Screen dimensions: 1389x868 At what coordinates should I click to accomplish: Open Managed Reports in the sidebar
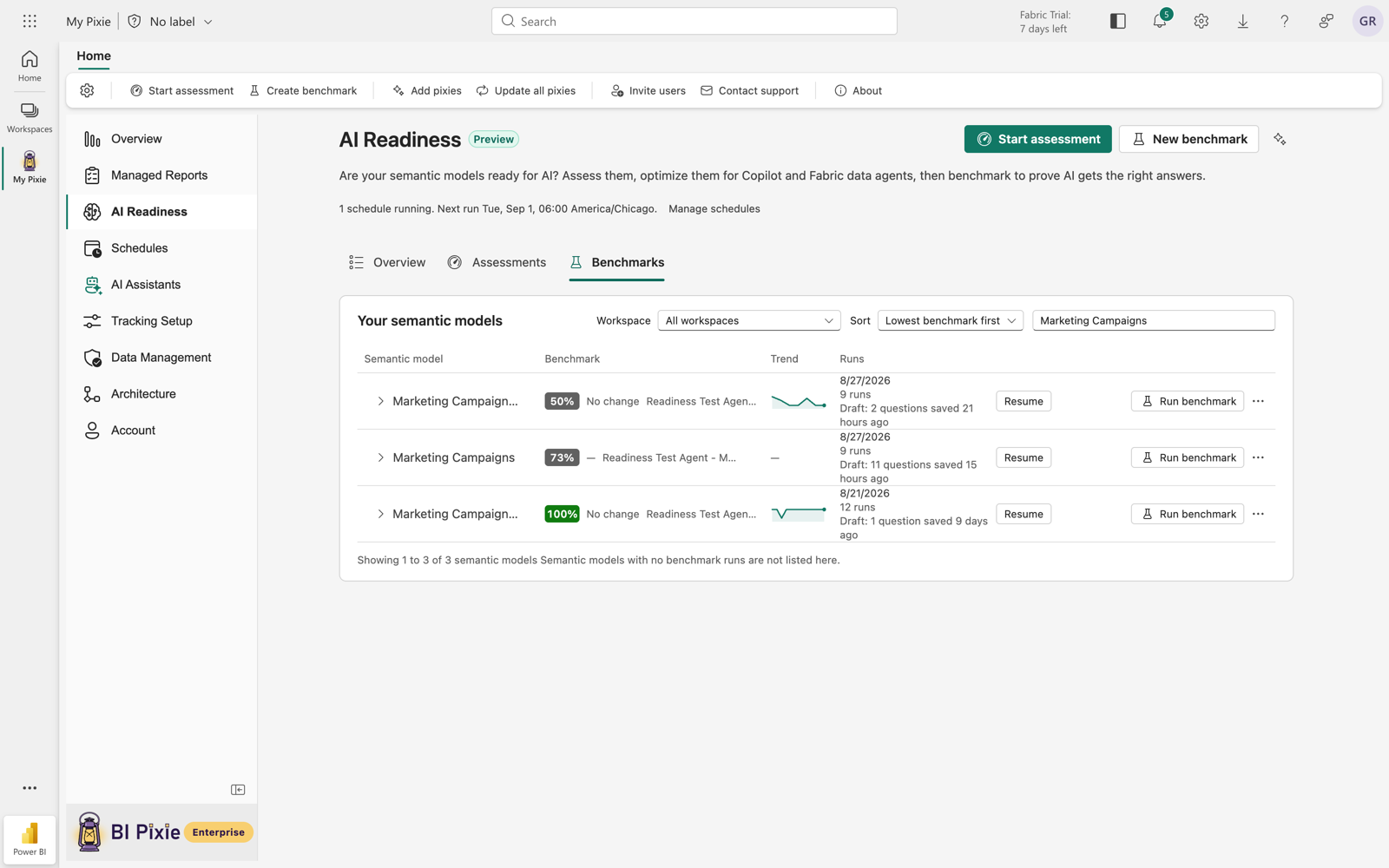(x=161, y=175)
